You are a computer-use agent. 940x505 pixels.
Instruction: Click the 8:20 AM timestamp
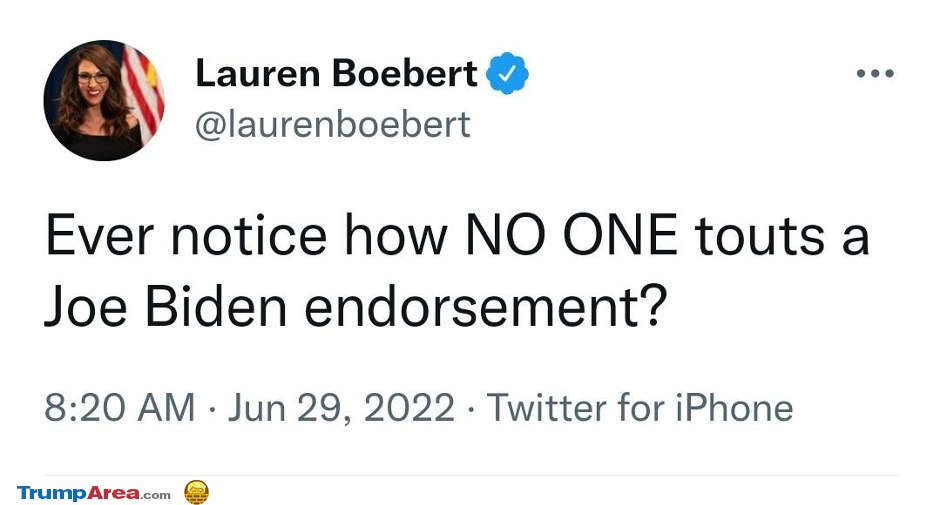(x=120, y=408)
